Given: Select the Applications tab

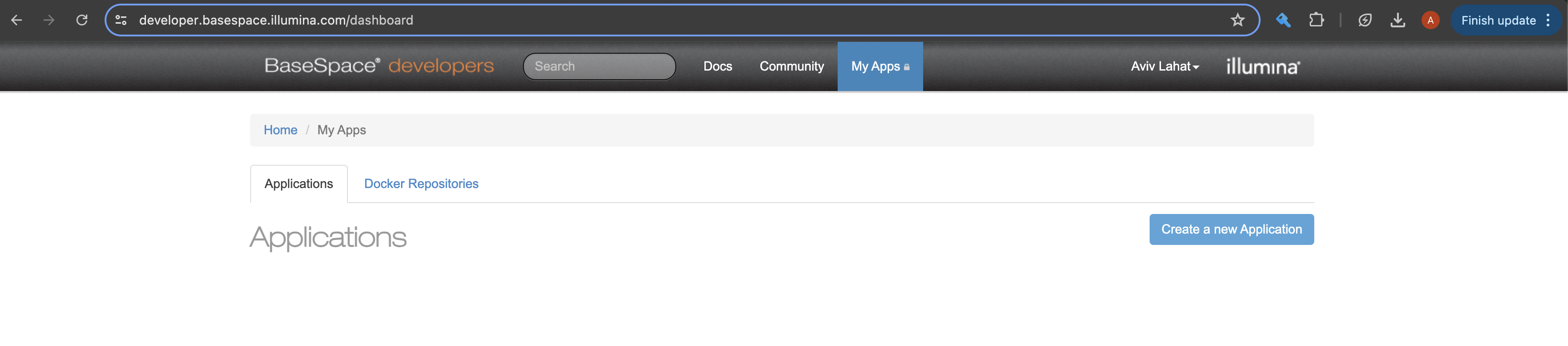Looking at the screenshot, I should click(298, 183).
